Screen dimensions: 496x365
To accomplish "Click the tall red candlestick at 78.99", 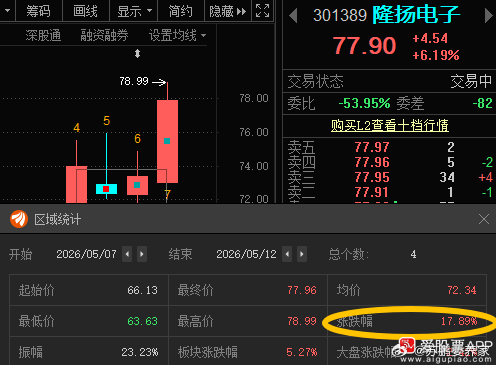I will point(167,141).
